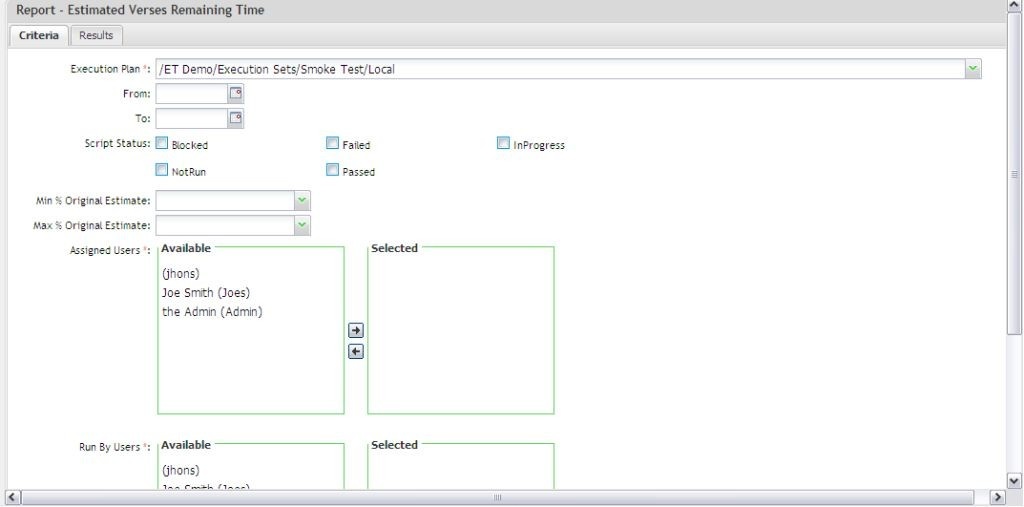Switch to the Results tab

pyautogui.click(x=96, y=36)
